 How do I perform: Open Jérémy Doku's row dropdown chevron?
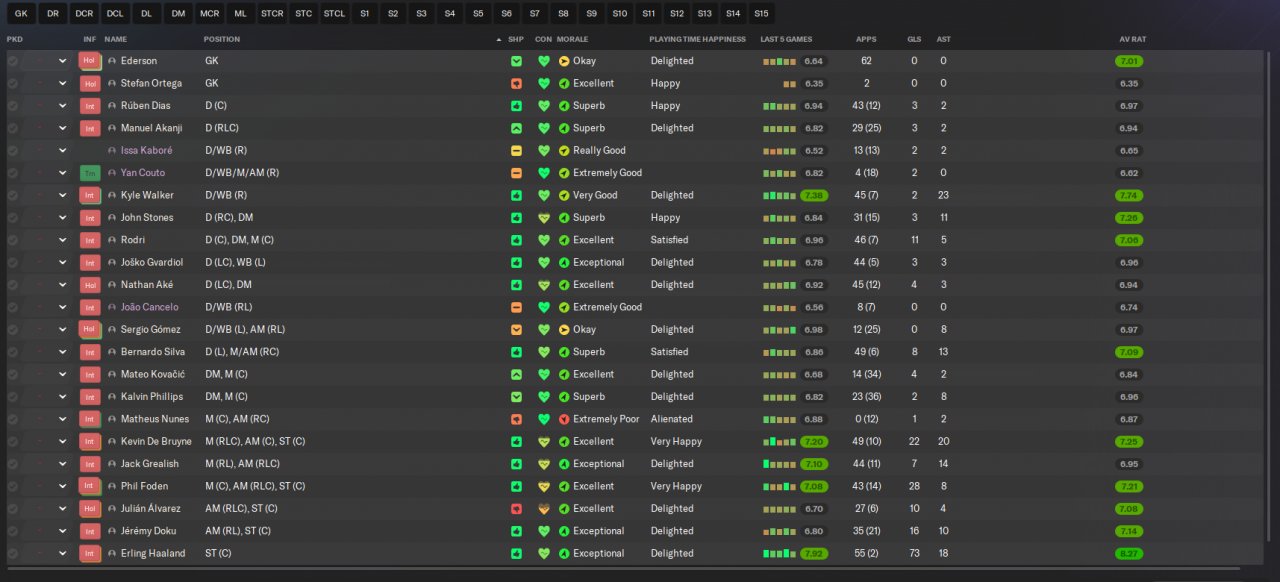(x=62, y=531)
